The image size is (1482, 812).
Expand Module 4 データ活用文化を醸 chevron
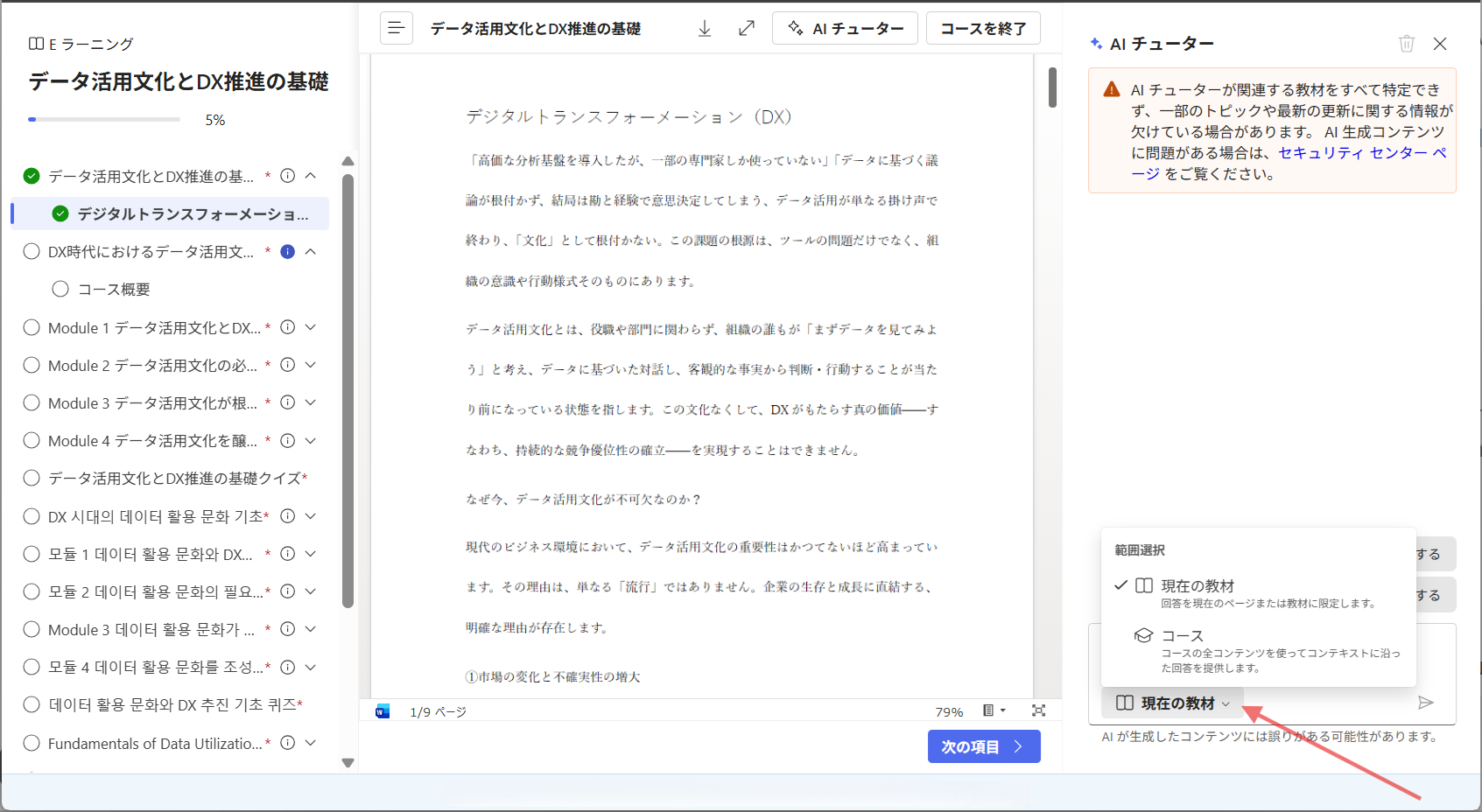(311, 440)
